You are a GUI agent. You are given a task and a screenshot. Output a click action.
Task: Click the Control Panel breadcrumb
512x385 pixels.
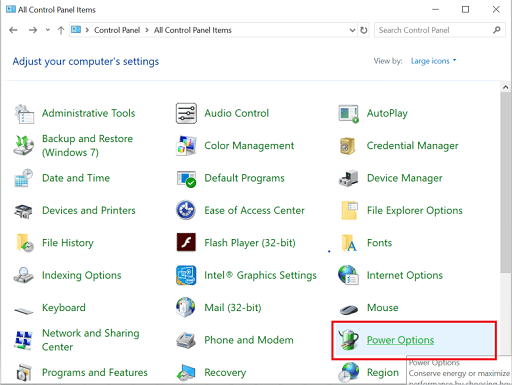(x=117, y=30)
